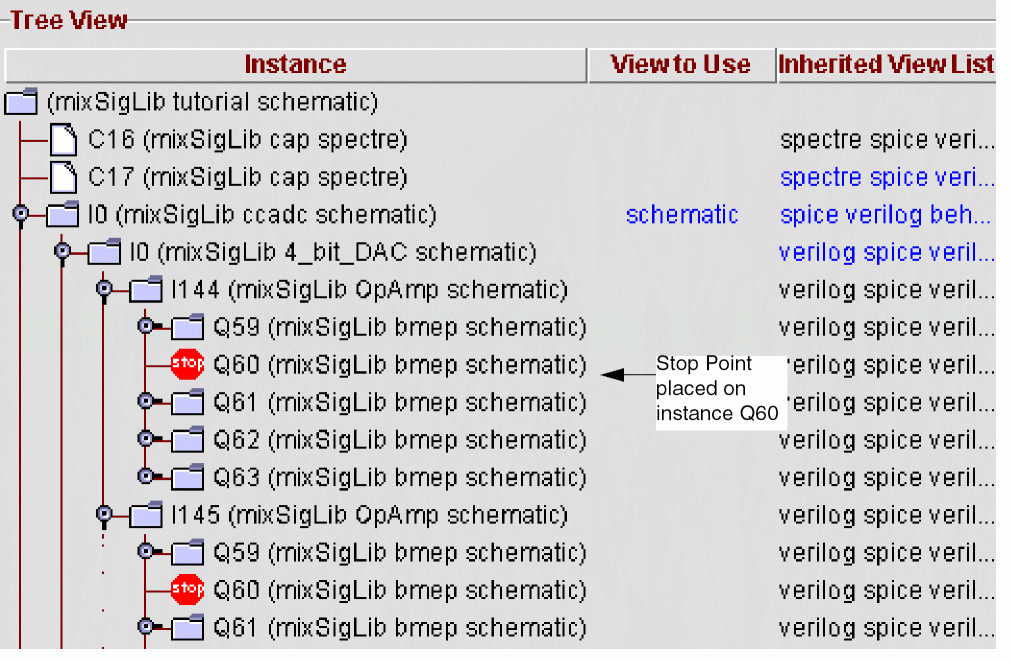Collapse the I145 OpAmp tree node

tap(103, 515)
